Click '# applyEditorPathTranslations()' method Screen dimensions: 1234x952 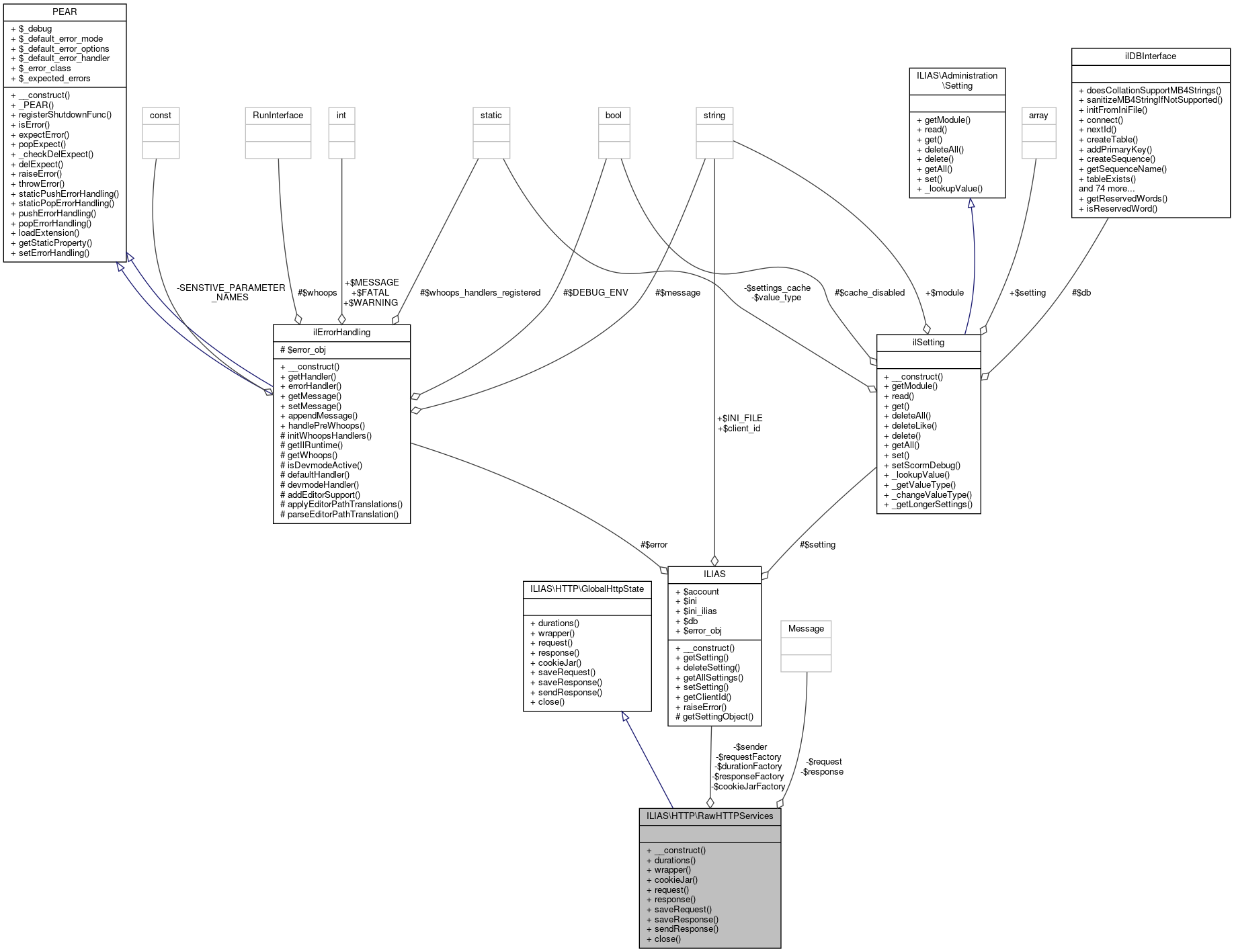click(341, 505)
